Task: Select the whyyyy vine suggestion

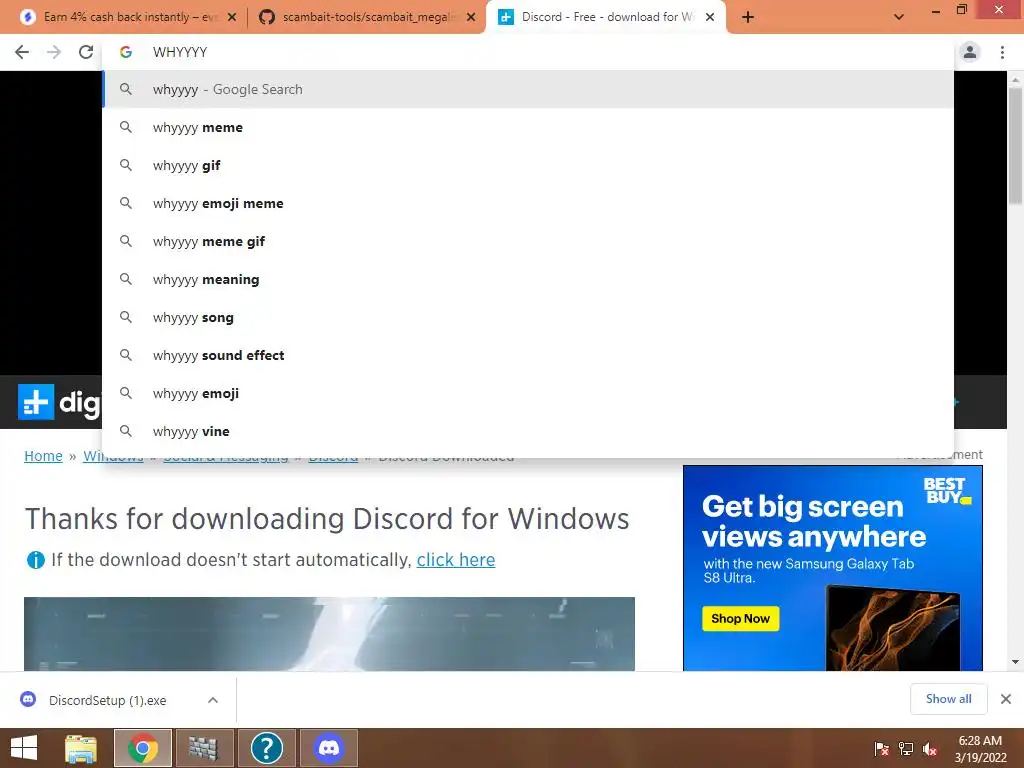Action: (528, 431)
